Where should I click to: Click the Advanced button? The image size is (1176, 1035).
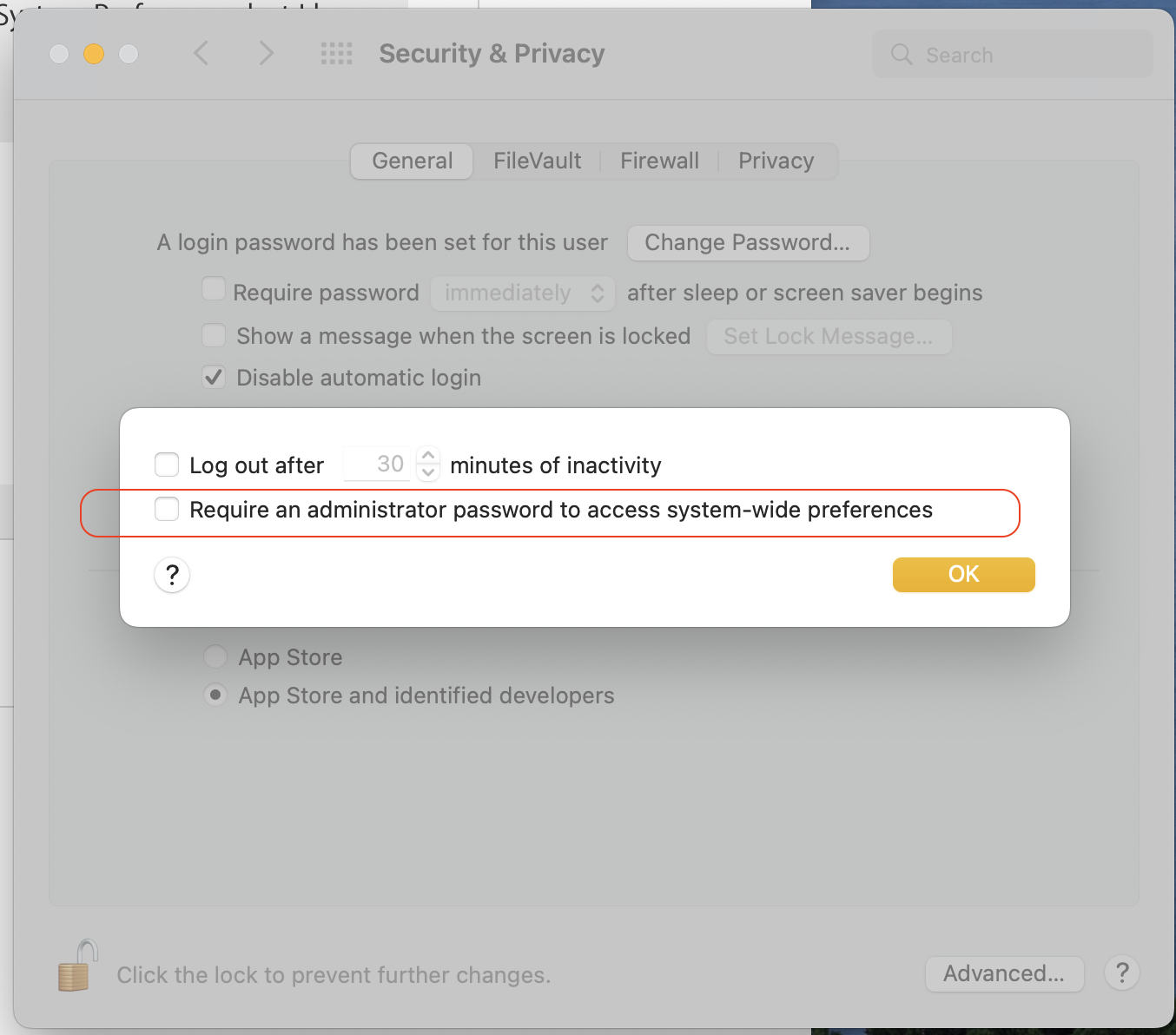(1004, 973)
